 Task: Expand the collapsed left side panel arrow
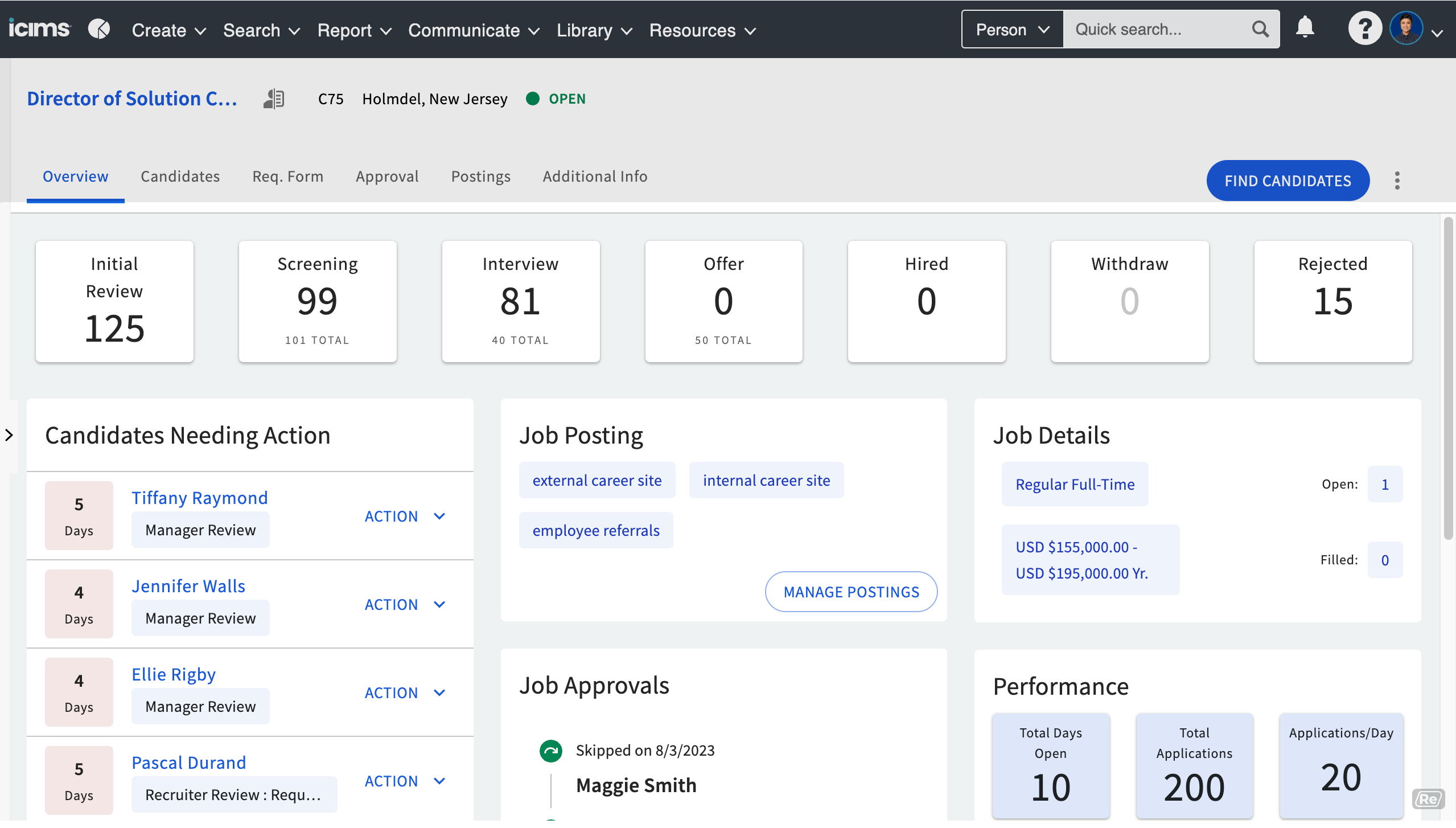[9, 436]
